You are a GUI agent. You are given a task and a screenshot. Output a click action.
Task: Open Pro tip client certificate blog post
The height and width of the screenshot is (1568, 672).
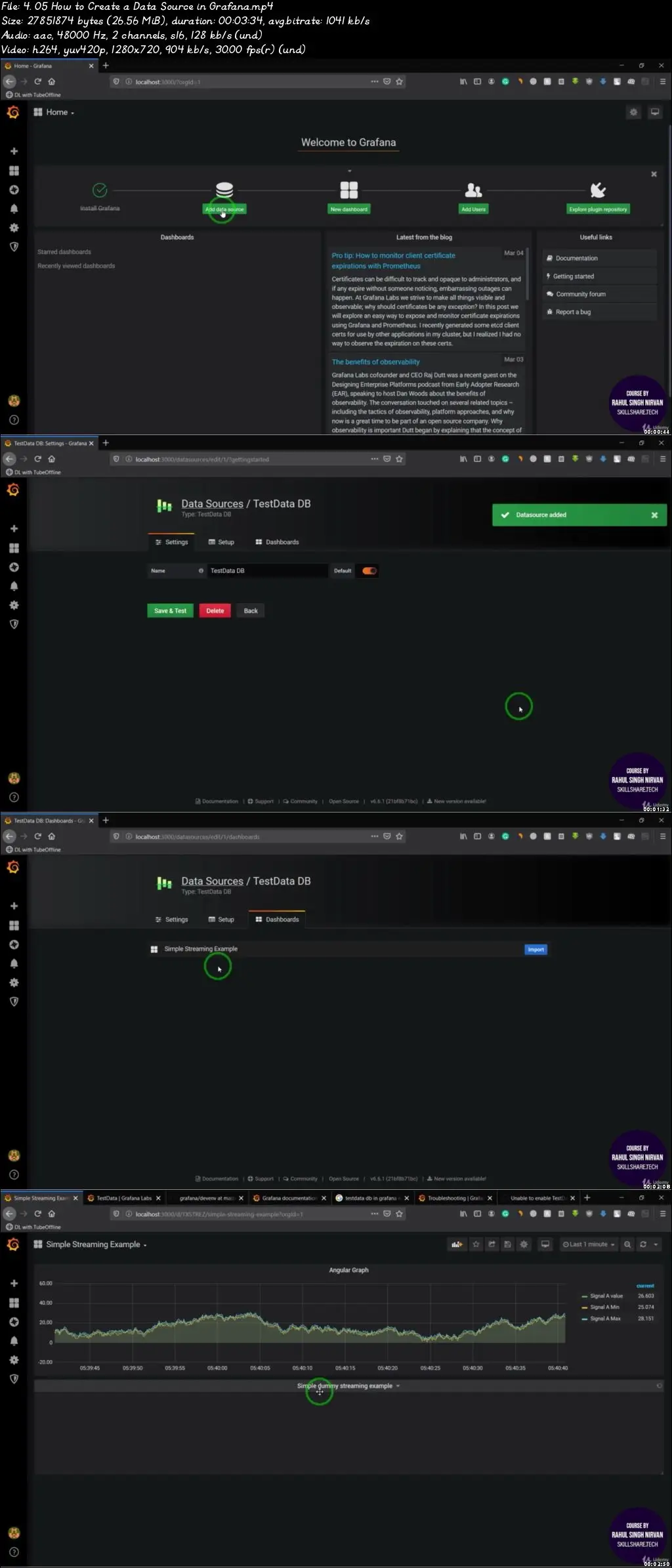(x=393, y=261)
